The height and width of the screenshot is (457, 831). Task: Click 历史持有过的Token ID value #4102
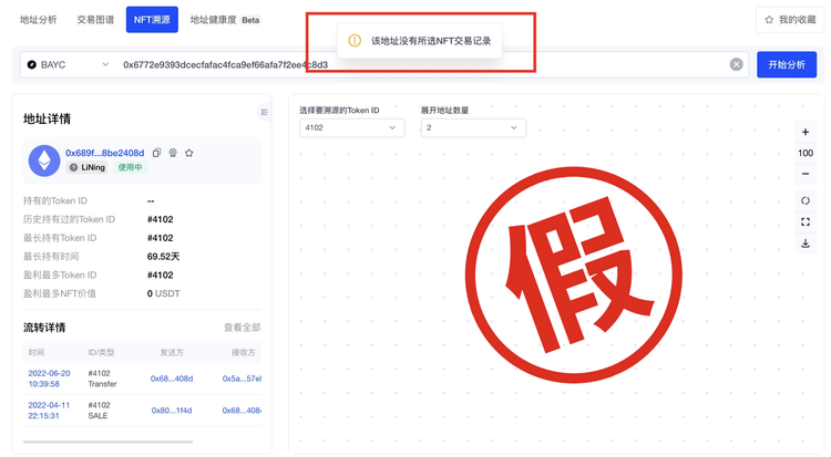click(160, 219)
